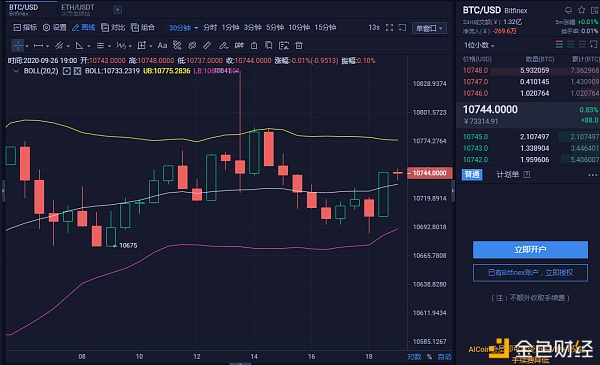The image size is (600, 365).
Task: Remove the BOLL indicator with X box
Action: coord(77,71)
